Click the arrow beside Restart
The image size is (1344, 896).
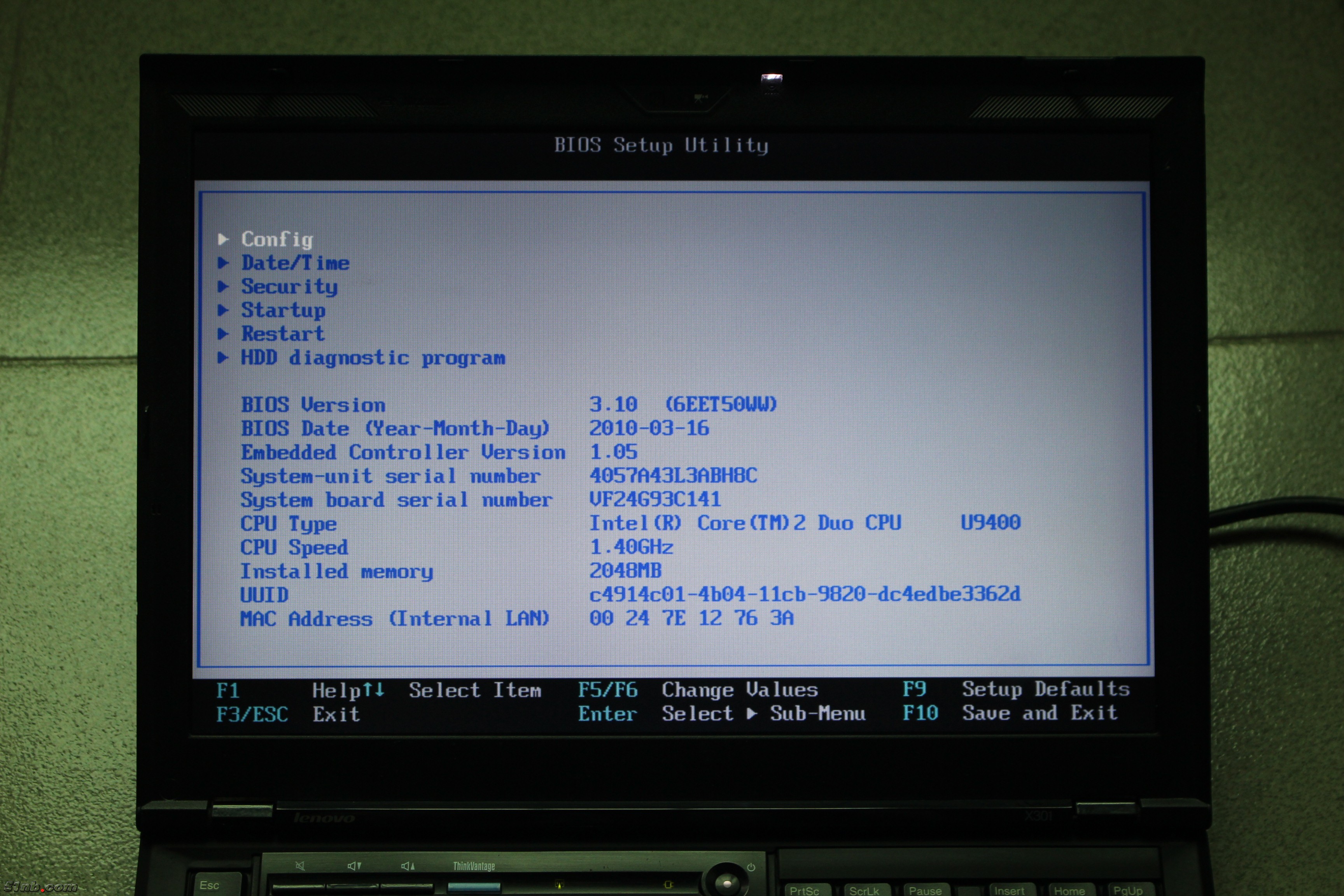(x=224, y=334)
